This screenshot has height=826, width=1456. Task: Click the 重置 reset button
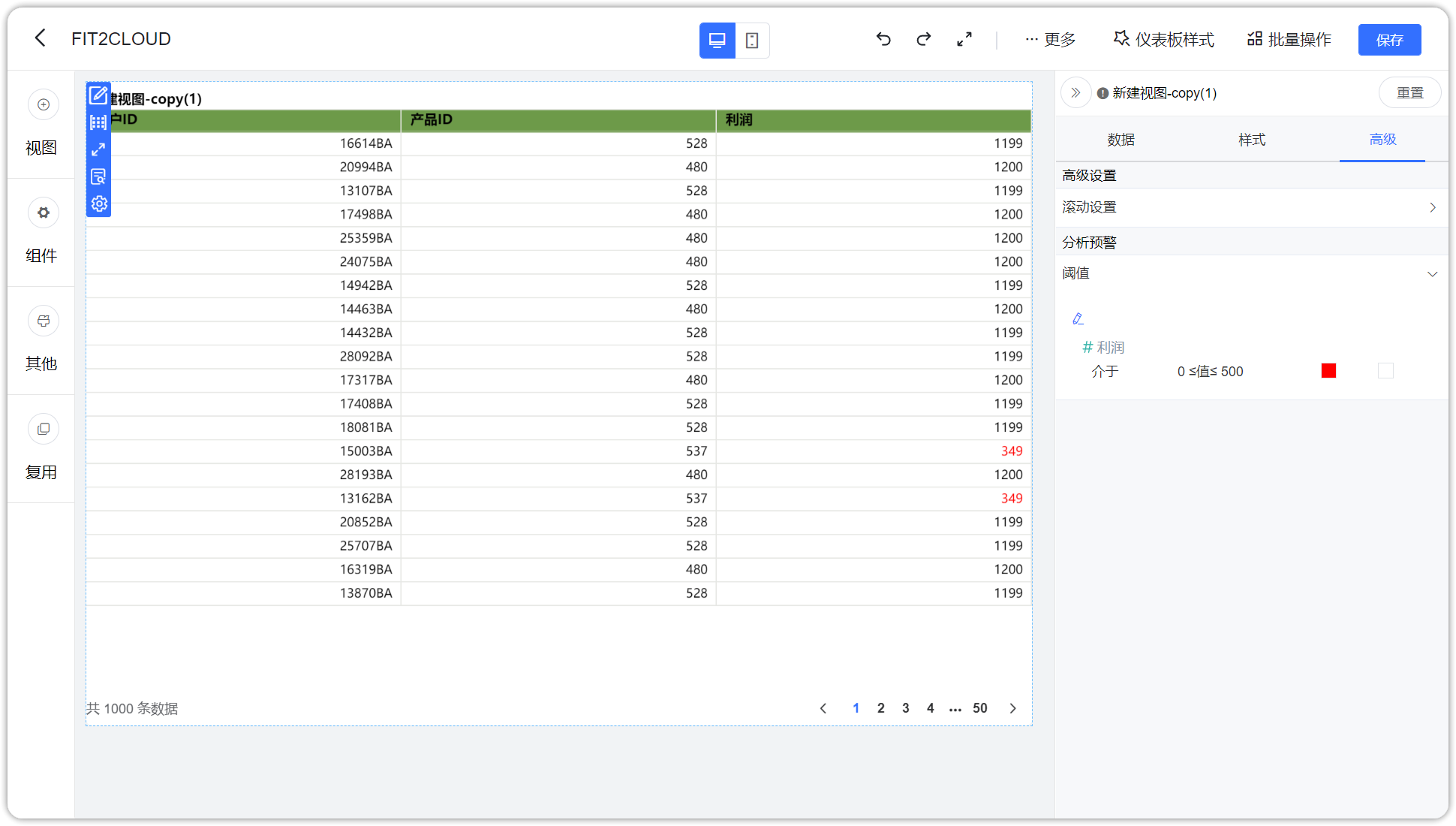pyautogui.click(x=1409, y=92)
